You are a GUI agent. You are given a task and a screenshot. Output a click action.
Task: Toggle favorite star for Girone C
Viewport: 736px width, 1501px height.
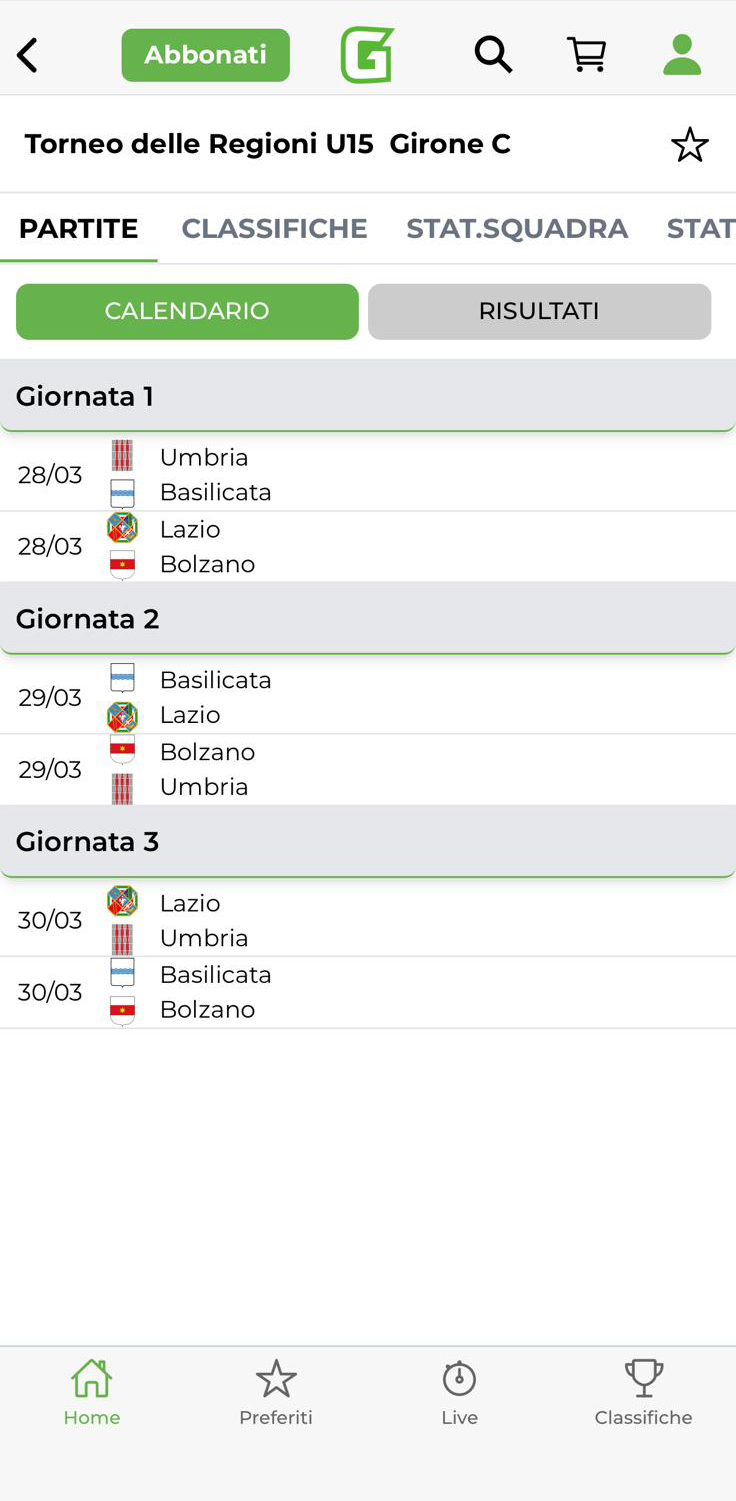(x=689, y=146)
